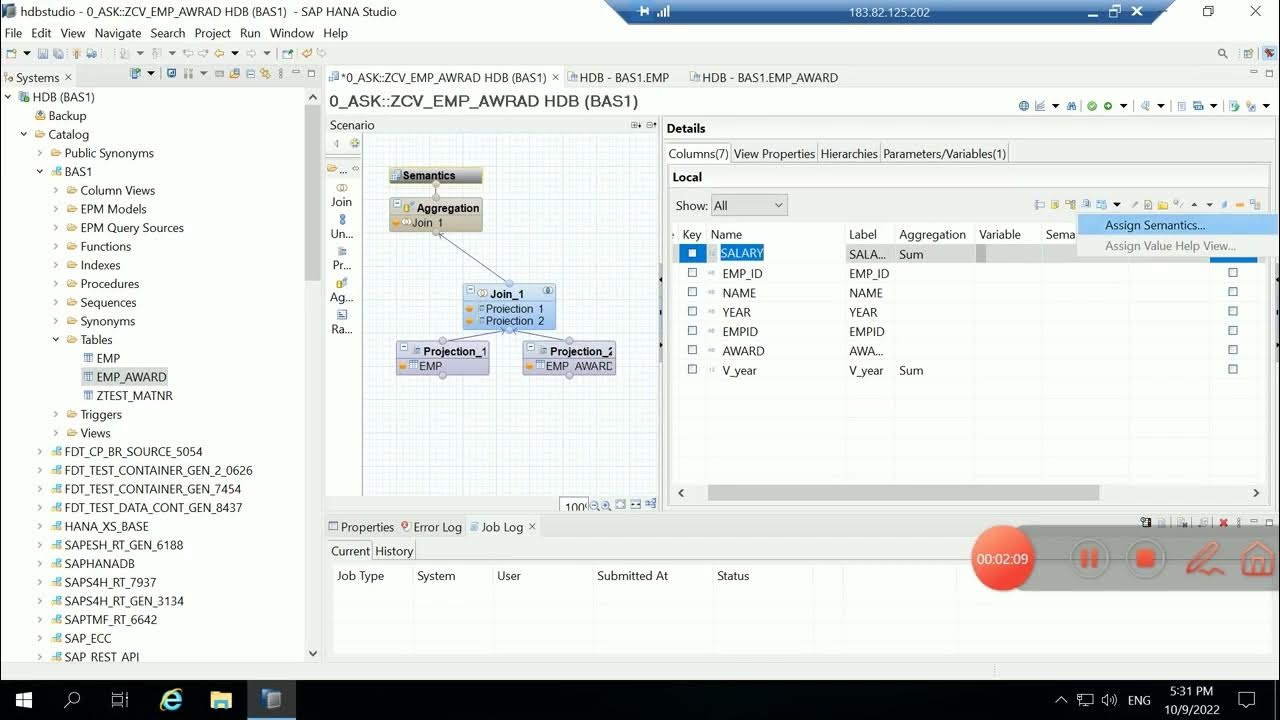Select the Rank node in the palette
This screenshot has width=1280, height=720.
pyautogui.click(x=342, y=322)
